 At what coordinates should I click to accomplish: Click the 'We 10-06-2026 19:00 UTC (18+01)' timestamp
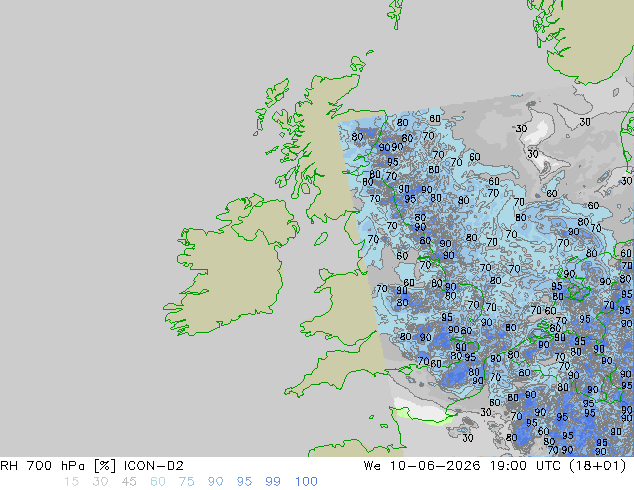pyautogui.click(x=495, y=466)
